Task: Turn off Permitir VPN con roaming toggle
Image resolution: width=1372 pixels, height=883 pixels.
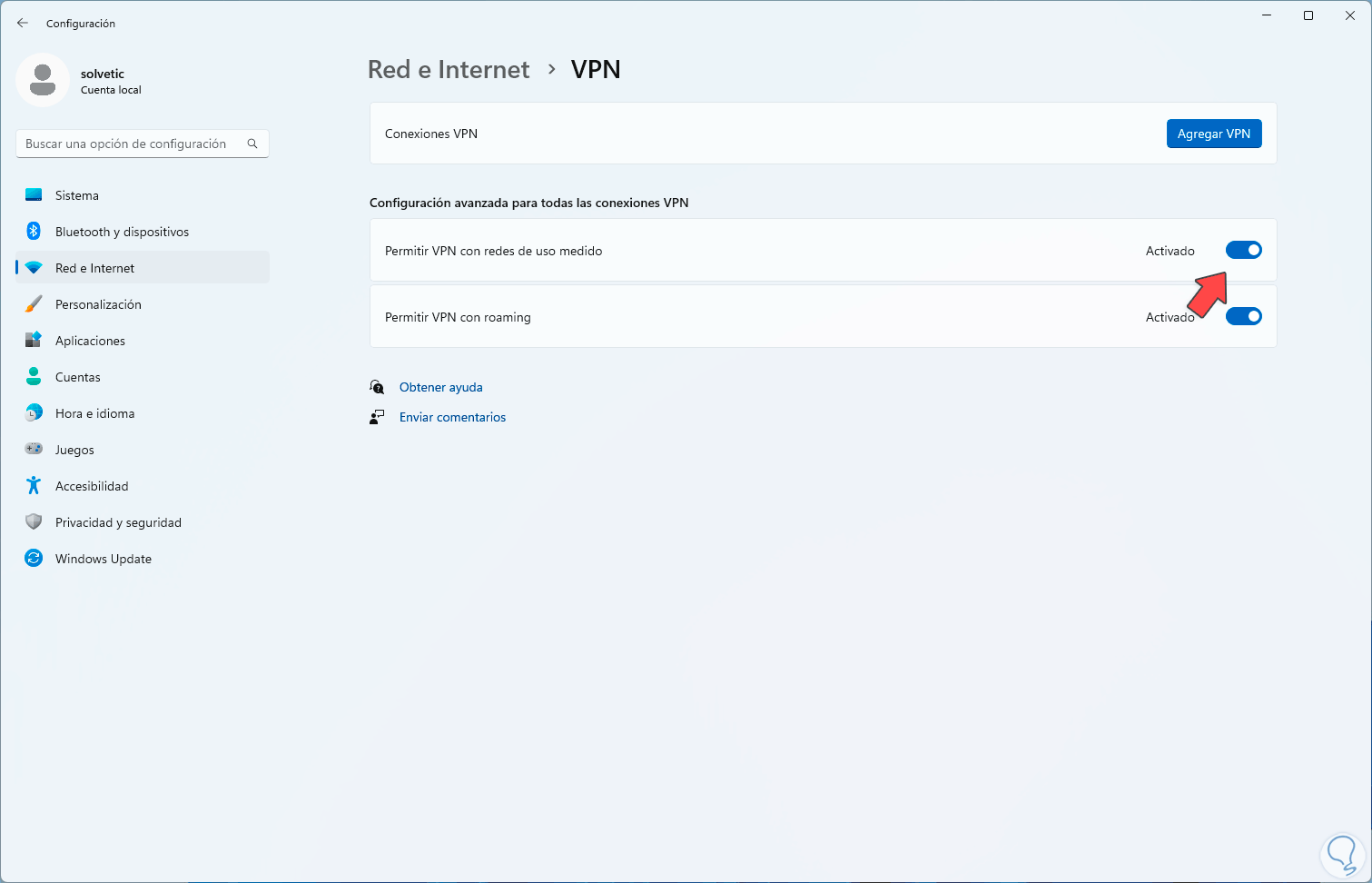Action: click(x=1243, y=317)
